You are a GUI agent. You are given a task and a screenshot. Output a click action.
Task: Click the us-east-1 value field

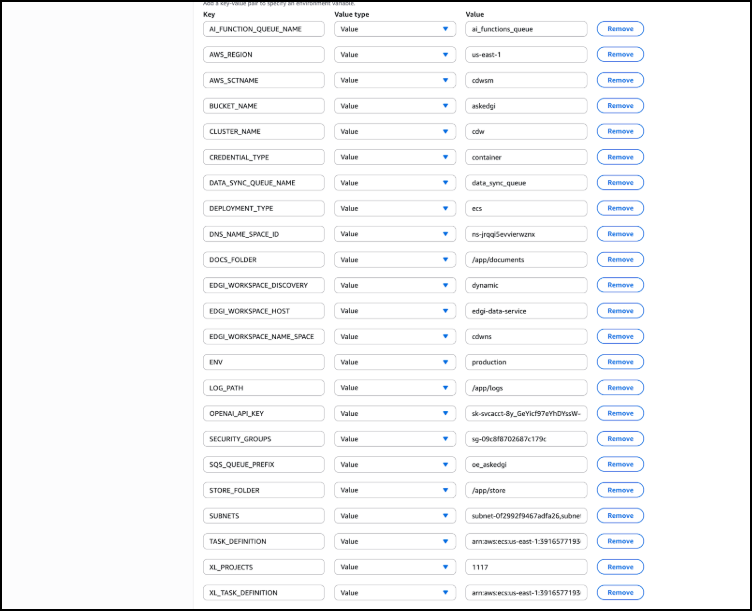pos(526,55)
